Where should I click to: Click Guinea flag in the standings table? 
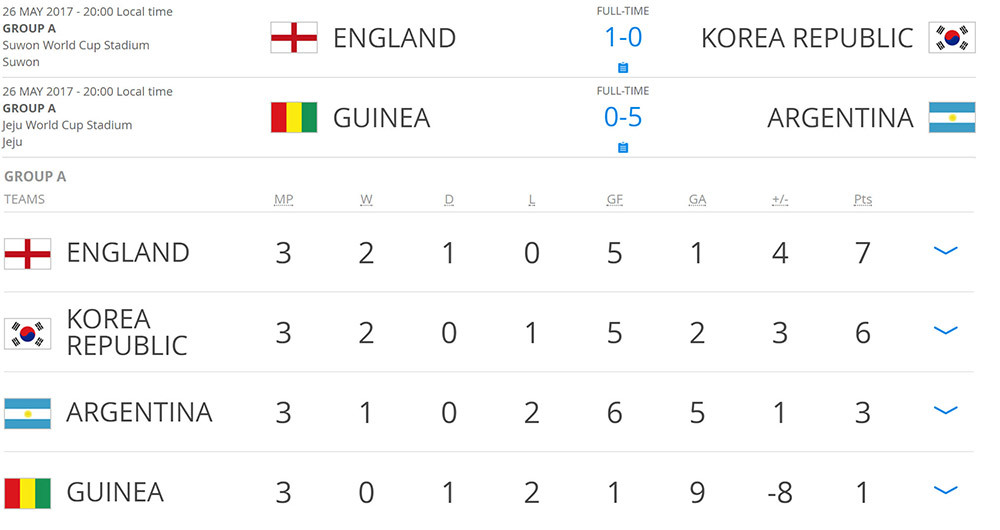(28, 492)
